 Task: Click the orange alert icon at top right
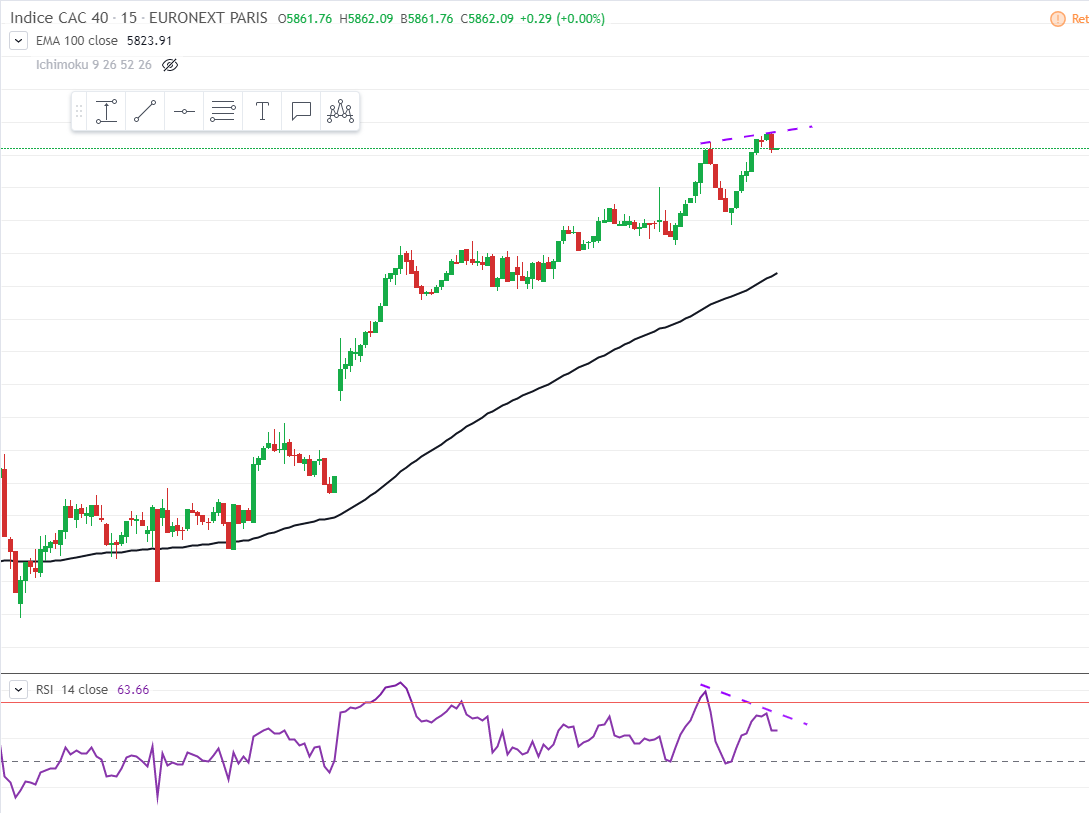click(x=1057, y=19)
